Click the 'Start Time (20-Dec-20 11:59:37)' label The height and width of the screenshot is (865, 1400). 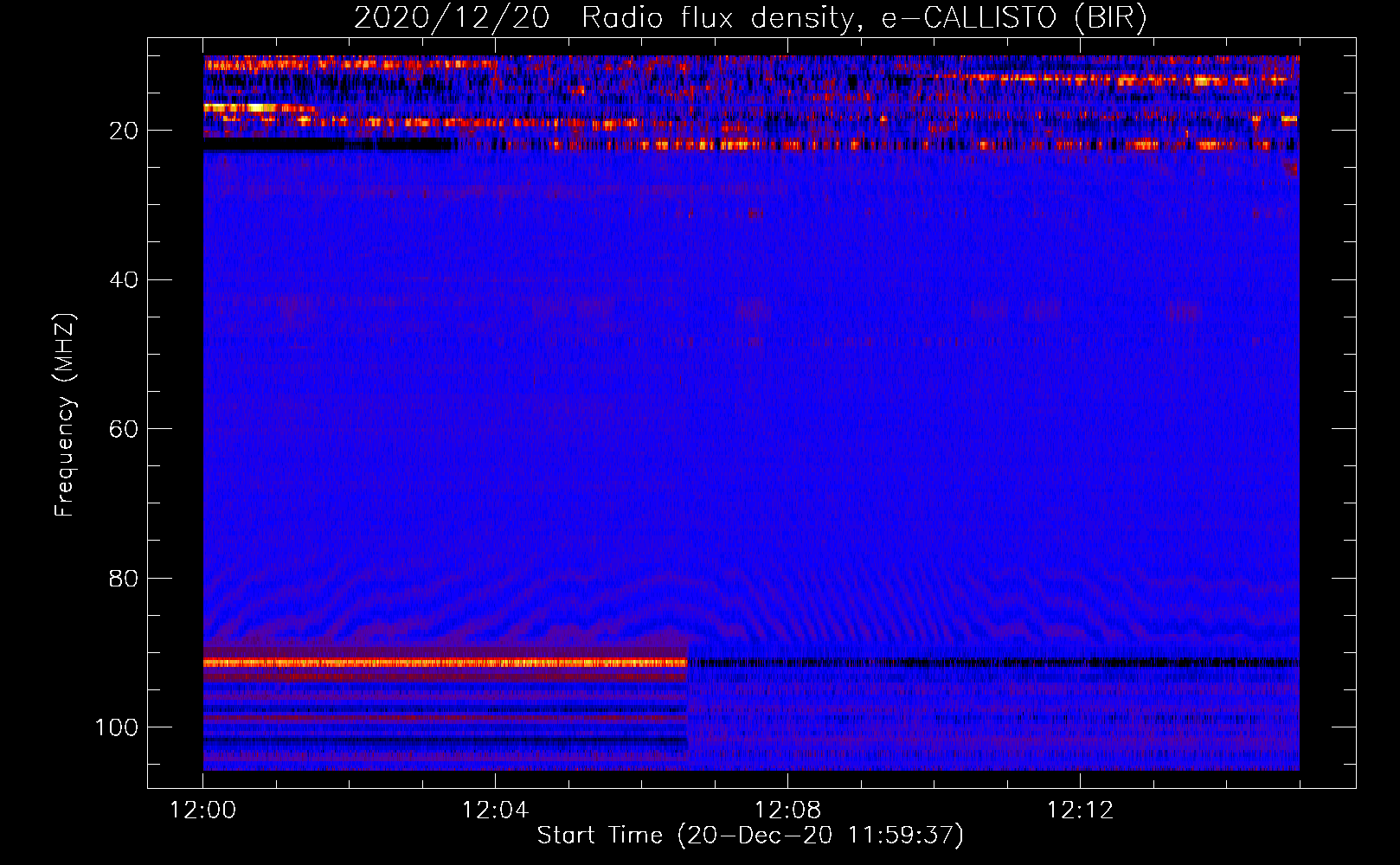coord(750,836)
